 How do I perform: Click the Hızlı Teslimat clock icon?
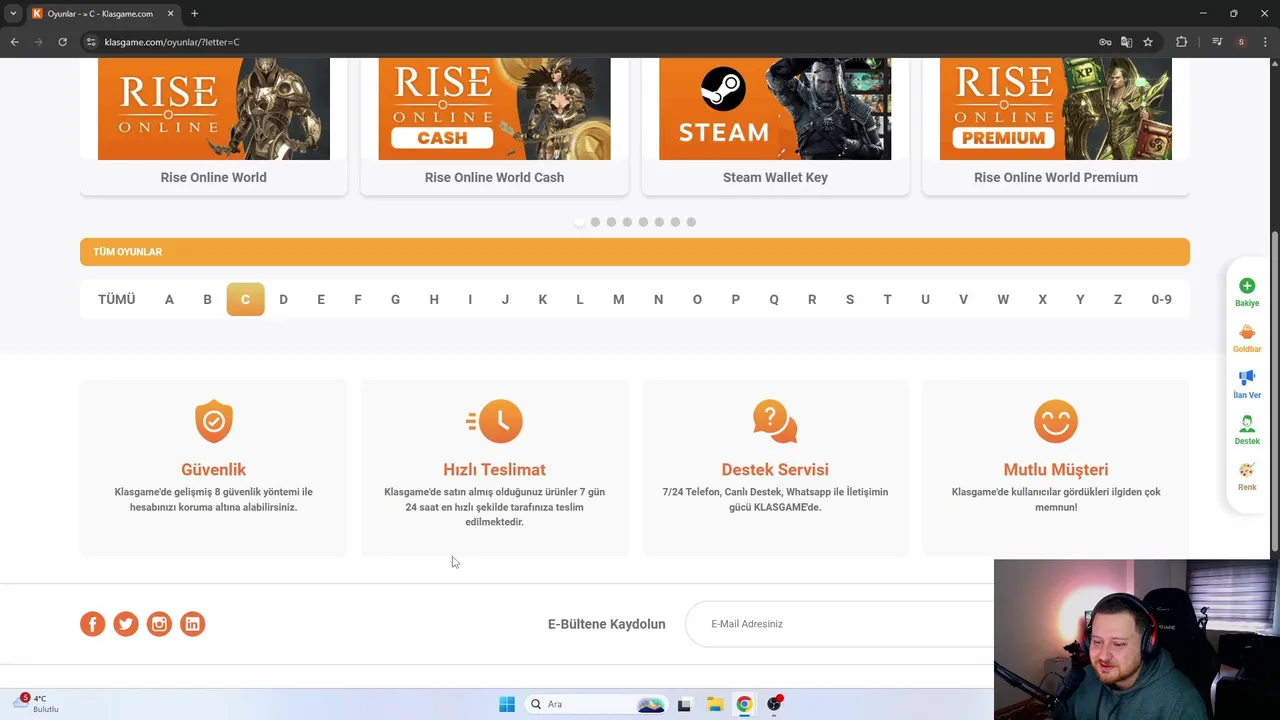(494, 421)
